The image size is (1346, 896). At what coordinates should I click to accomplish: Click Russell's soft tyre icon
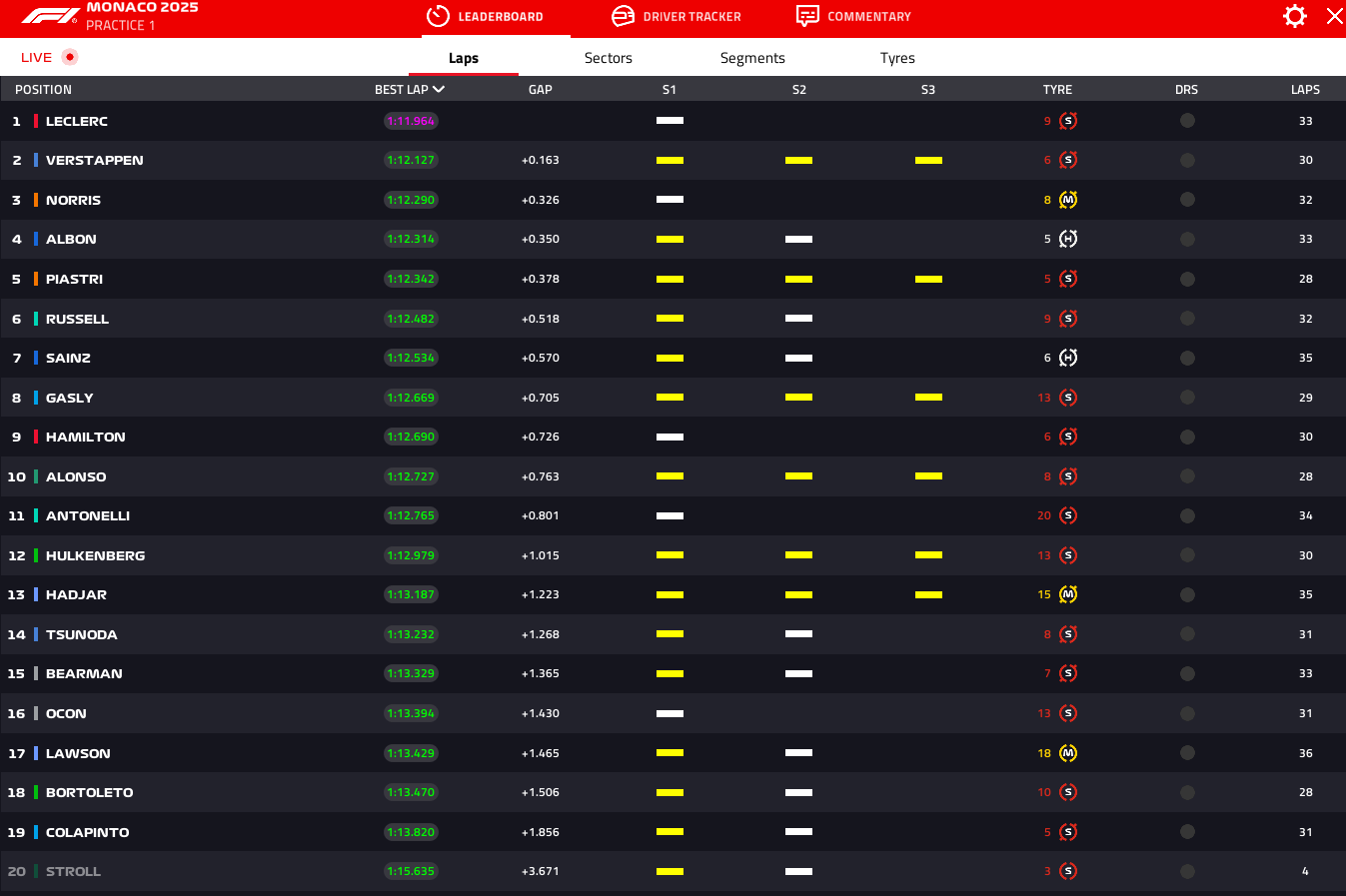point(1068,319)
